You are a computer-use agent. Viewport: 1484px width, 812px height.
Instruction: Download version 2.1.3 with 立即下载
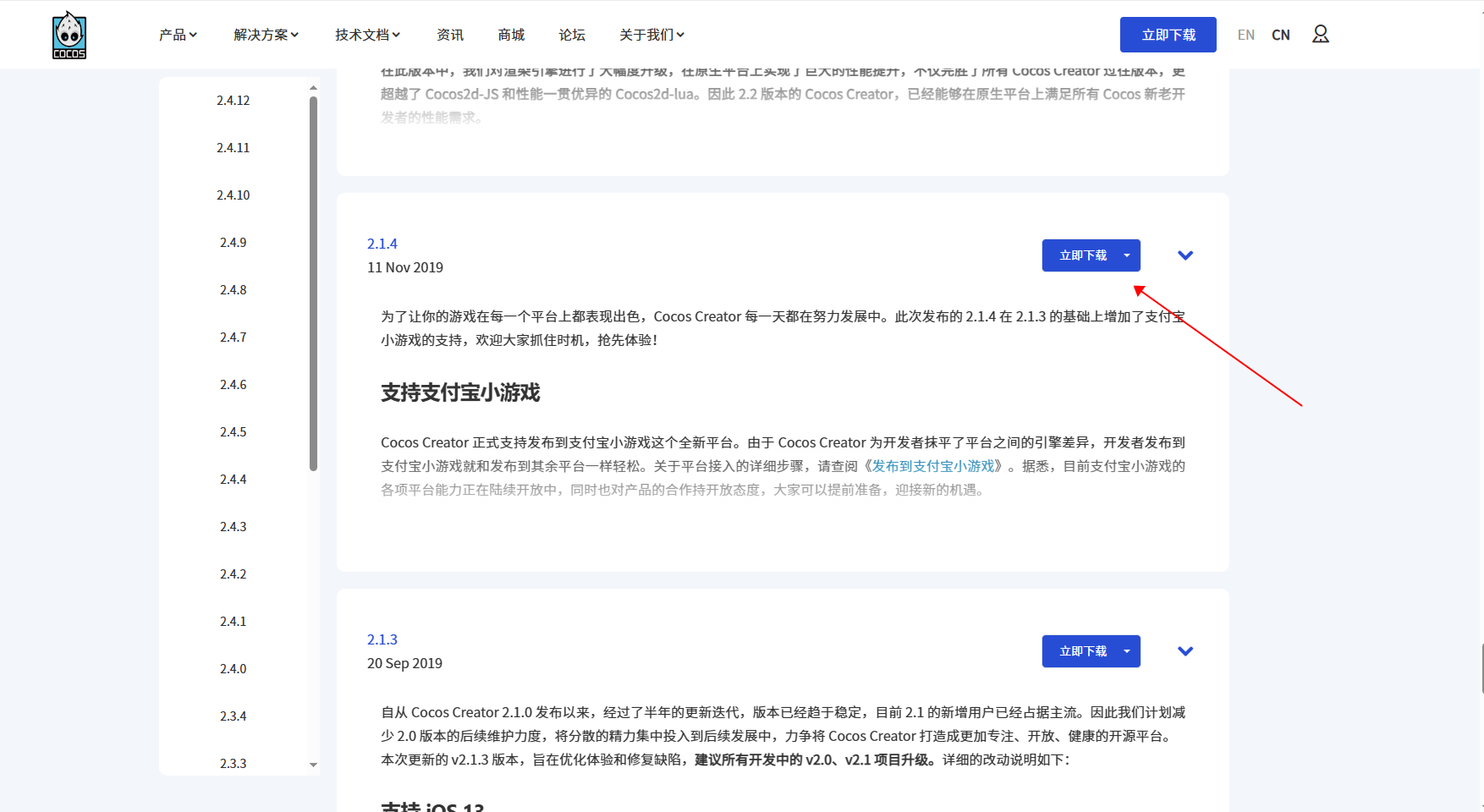point(1083,651)
